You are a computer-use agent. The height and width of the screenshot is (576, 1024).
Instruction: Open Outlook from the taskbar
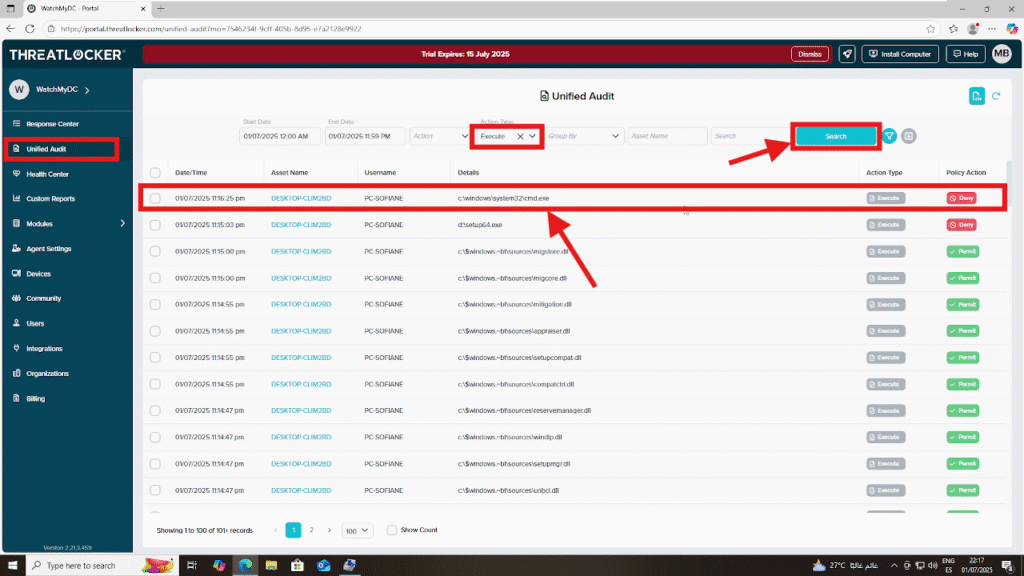[323, 565]
